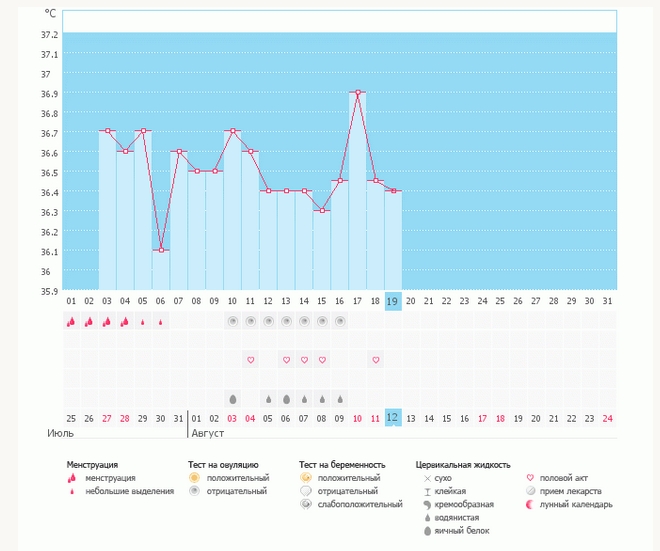Select the highlighted calendar date 12
Viewport: 660px width, 551px height.
point(393,418)
